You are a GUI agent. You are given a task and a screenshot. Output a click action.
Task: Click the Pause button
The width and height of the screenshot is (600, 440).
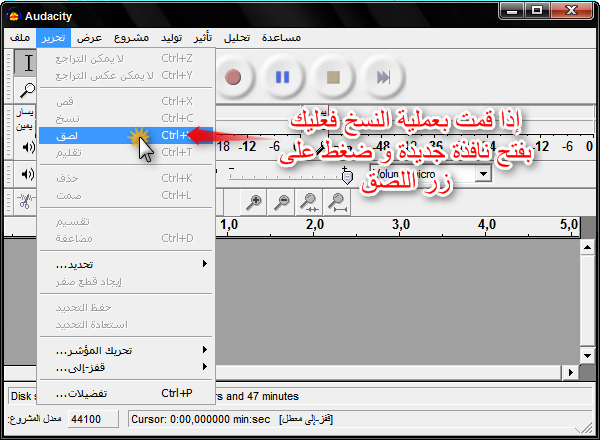pyautogui.click(x=283, y=77)
